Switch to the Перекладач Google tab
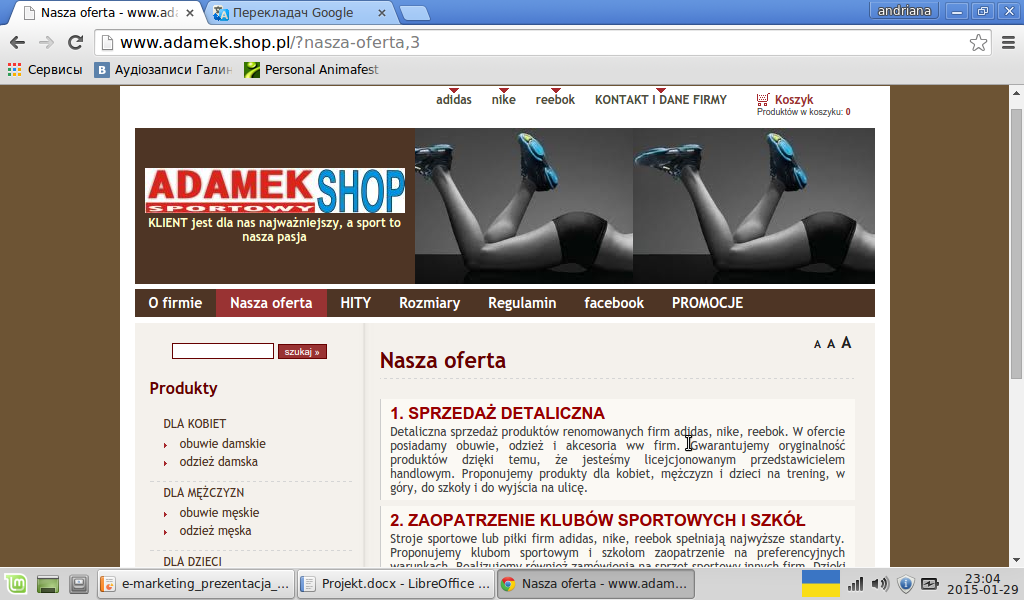Viewport: 1024px width, 600px height. (x=293, y=13)
